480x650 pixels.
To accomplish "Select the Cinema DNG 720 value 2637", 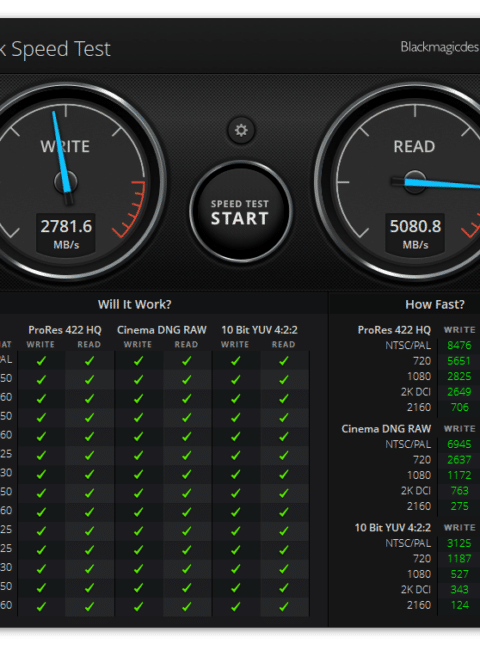I will tap(459, 460).
